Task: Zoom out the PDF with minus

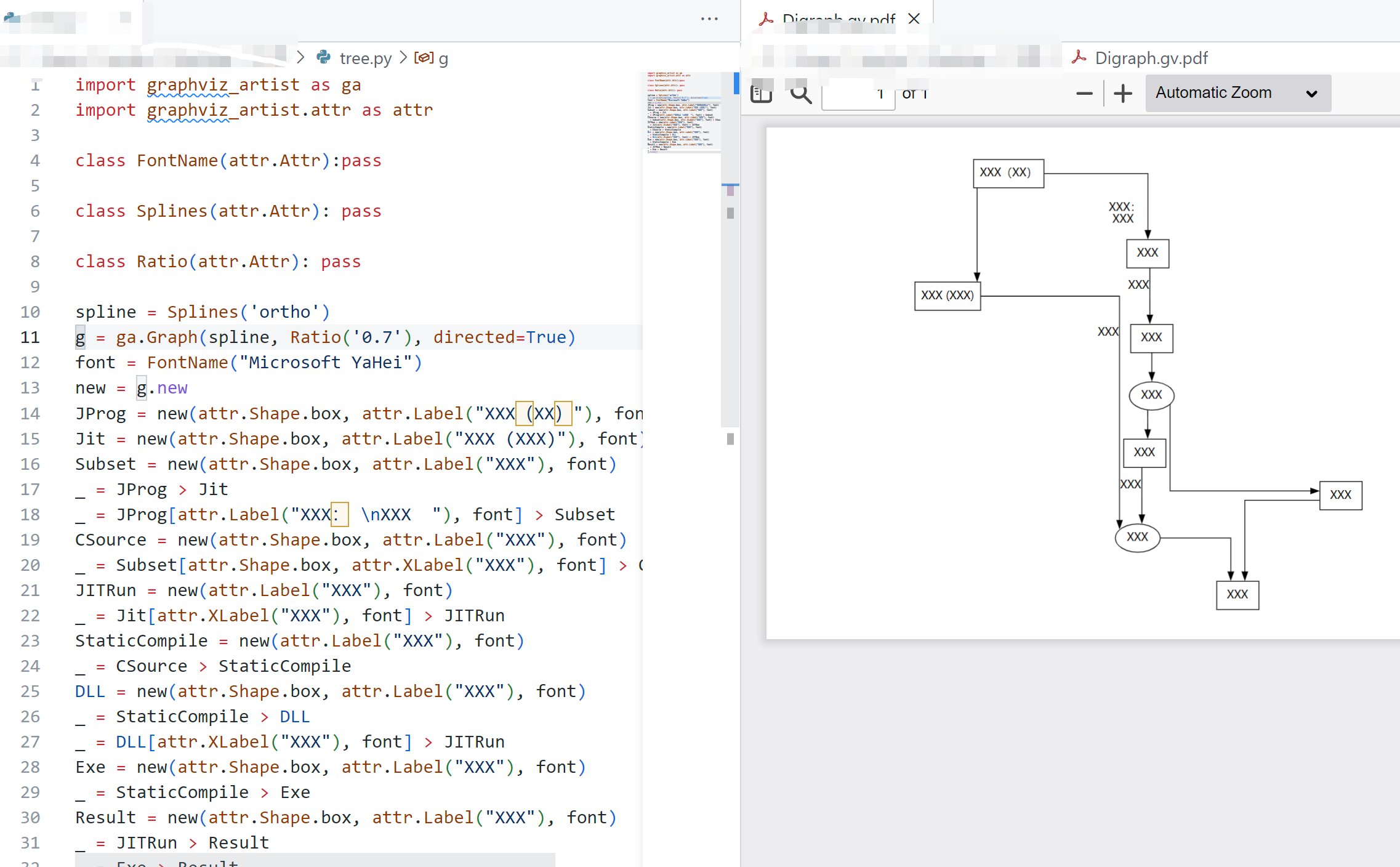Action: pos(1084,94)
